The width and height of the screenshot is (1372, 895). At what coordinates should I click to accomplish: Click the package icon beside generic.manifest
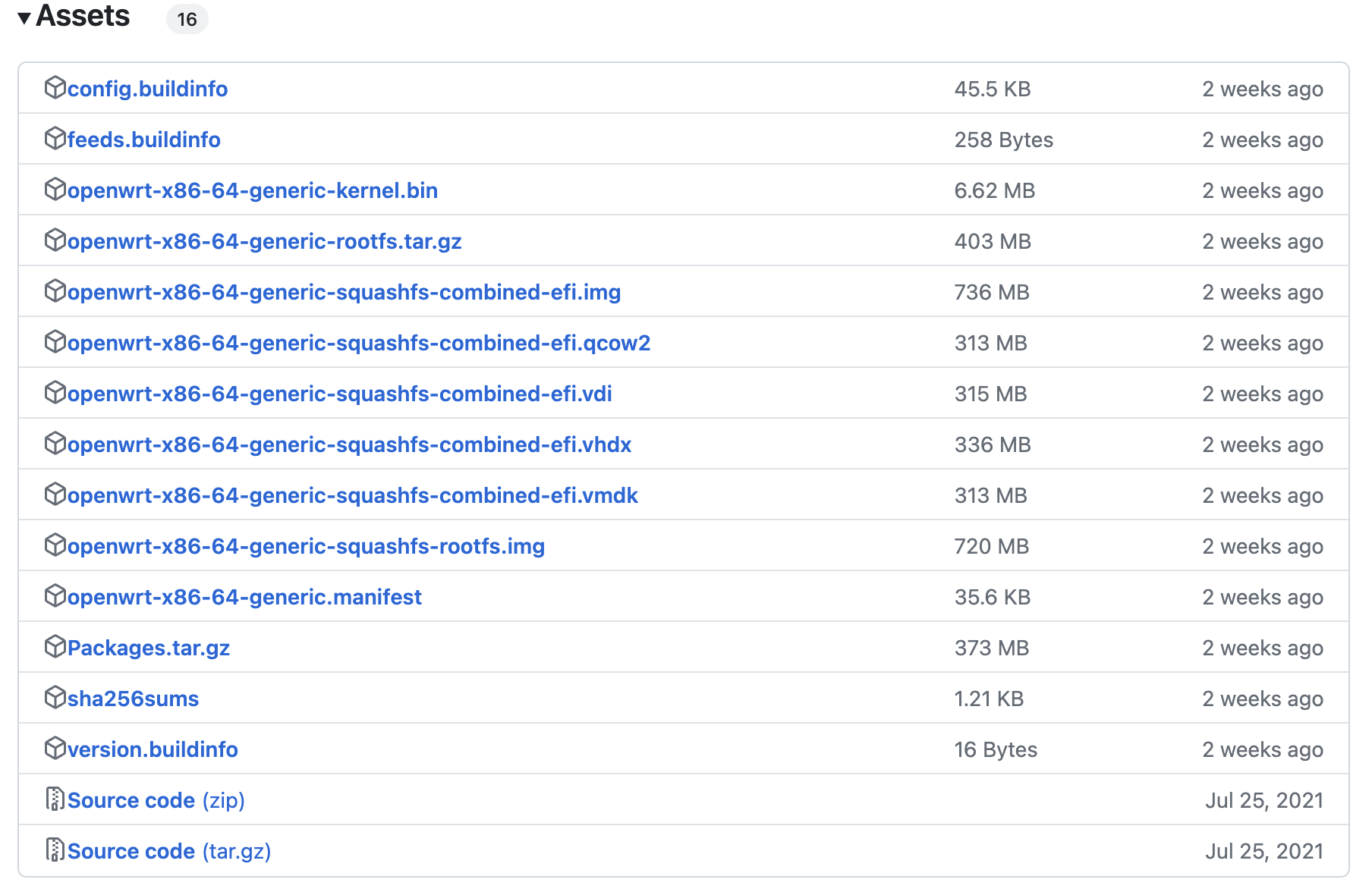(x=55, y=596)
